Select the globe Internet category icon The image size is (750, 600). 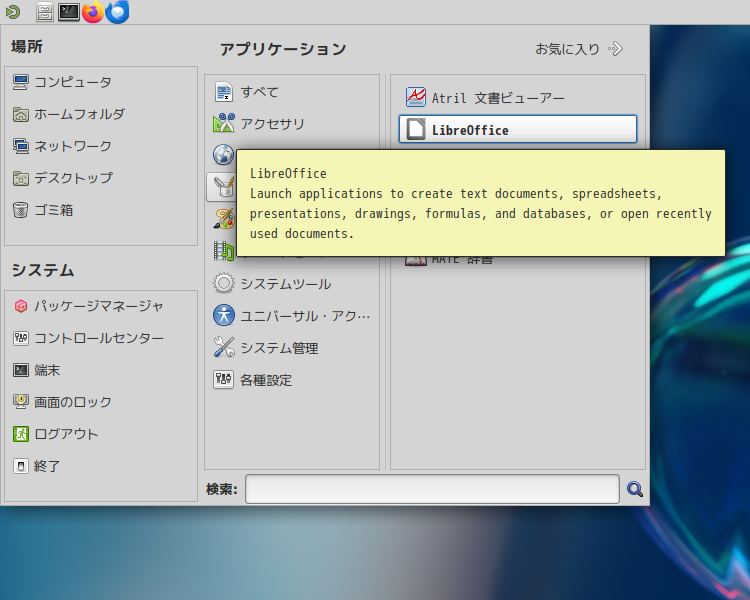point(223,155)
